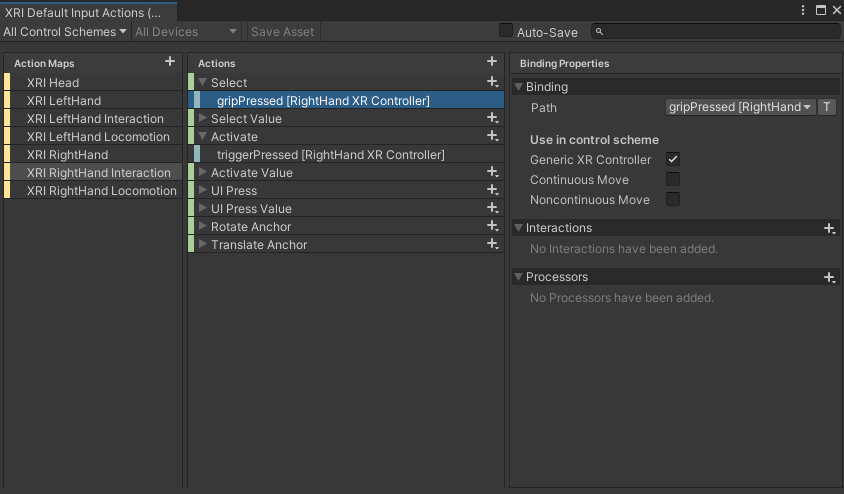
Task: Select gripPressed RightHand XR Controller binding
Action: click(x=346, y=100)
